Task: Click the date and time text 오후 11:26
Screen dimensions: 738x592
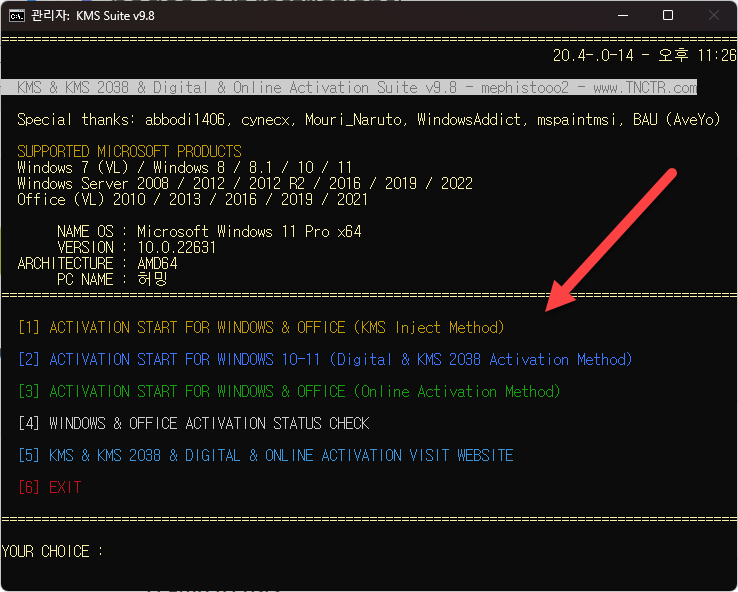Action: click(x=644, y=56)
